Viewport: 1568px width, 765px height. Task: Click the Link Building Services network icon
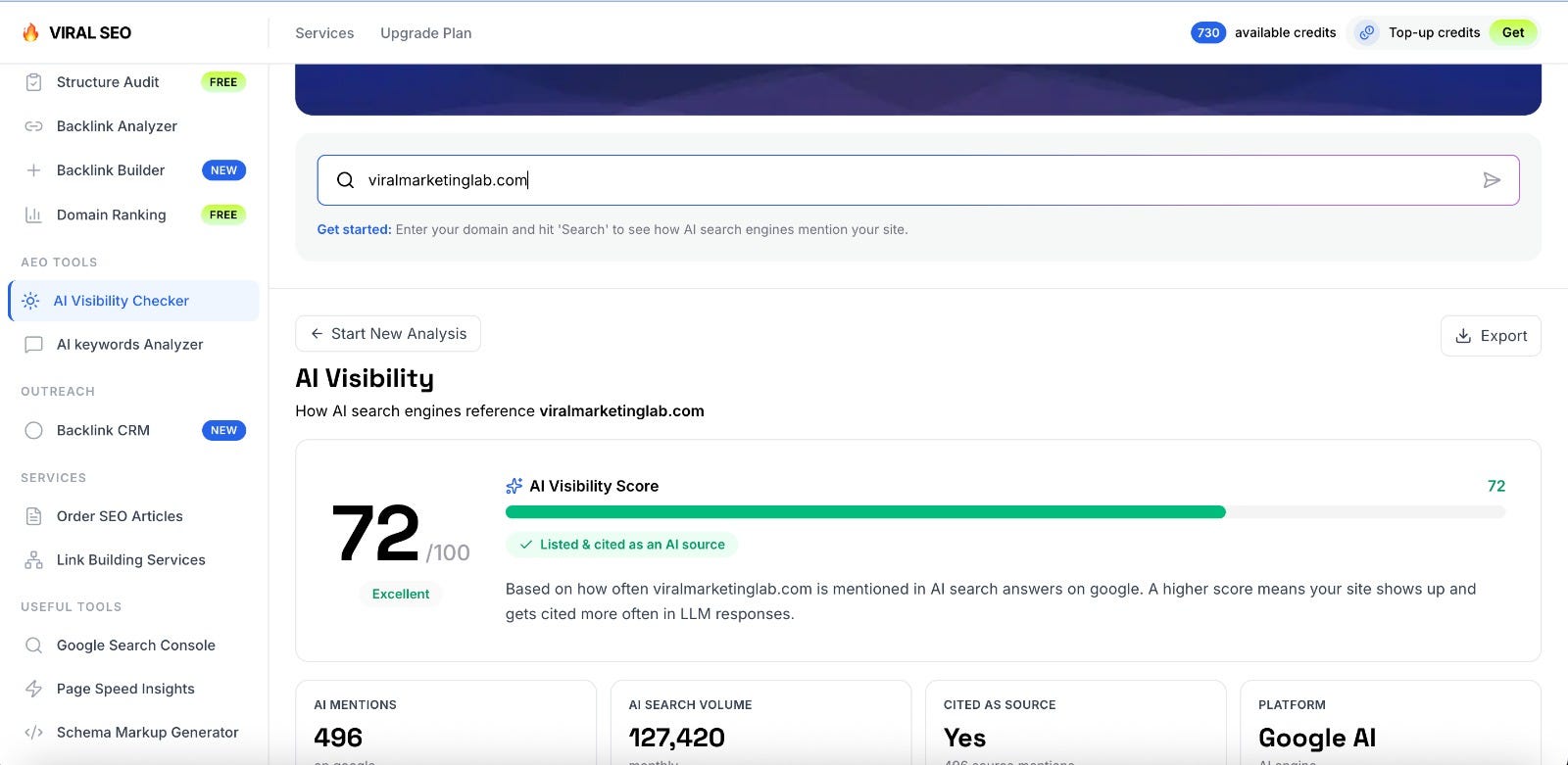tap(33, 560)
